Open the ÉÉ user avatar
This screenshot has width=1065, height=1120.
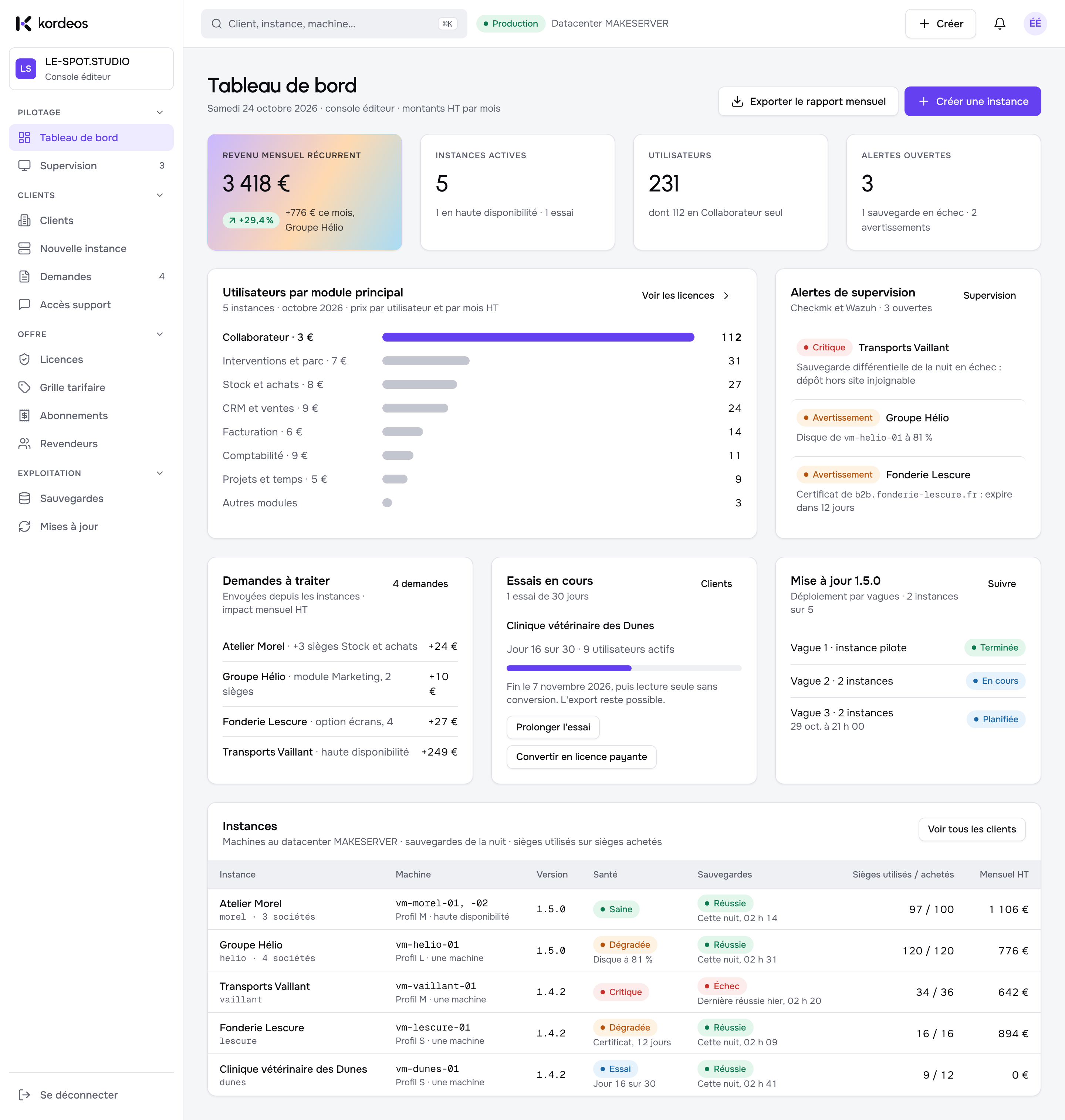point(1035,23)
